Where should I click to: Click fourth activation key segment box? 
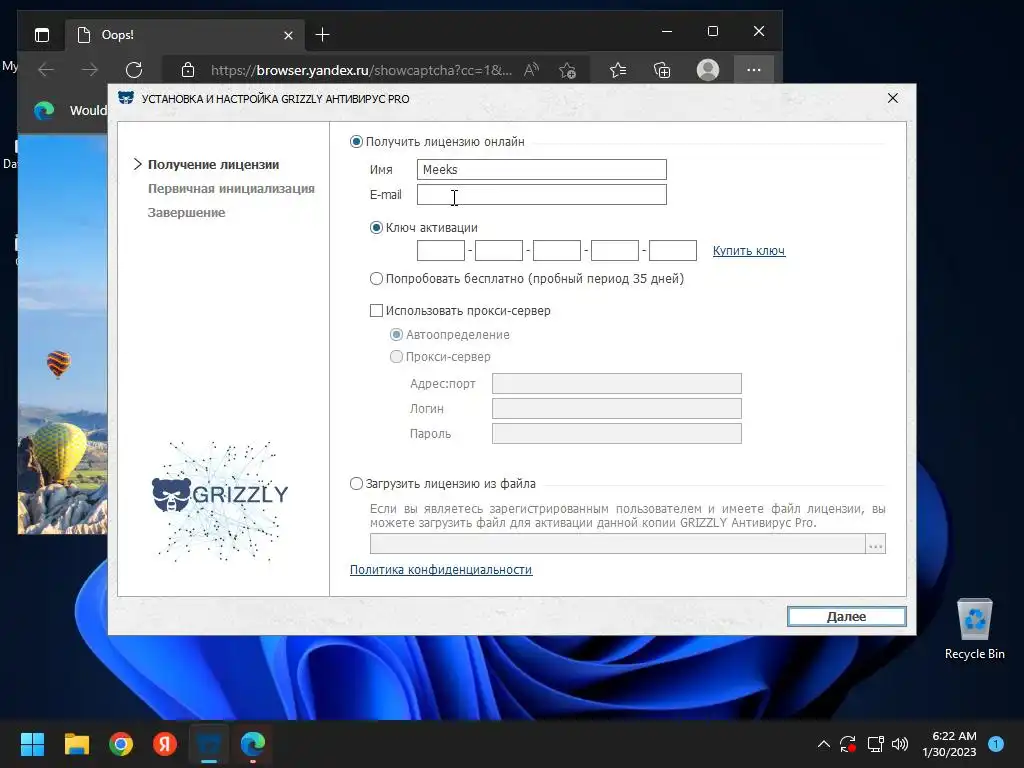coord(615,251)
